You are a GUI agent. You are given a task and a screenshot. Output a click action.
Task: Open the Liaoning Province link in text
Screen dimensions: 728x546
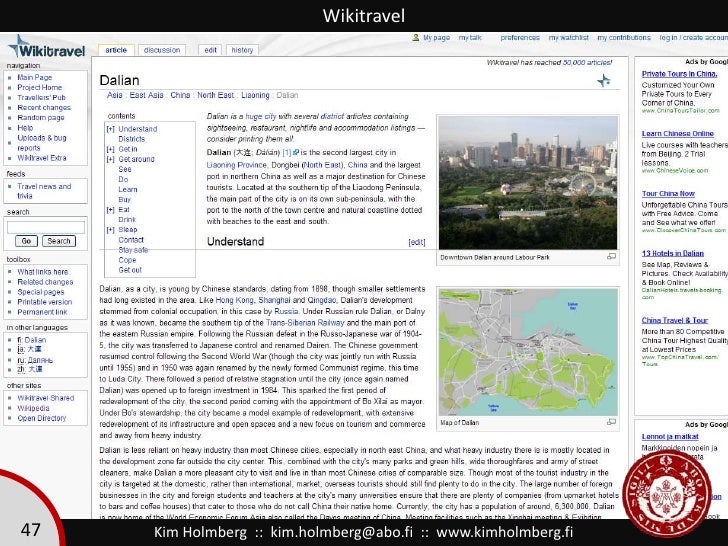click(237, 165)
